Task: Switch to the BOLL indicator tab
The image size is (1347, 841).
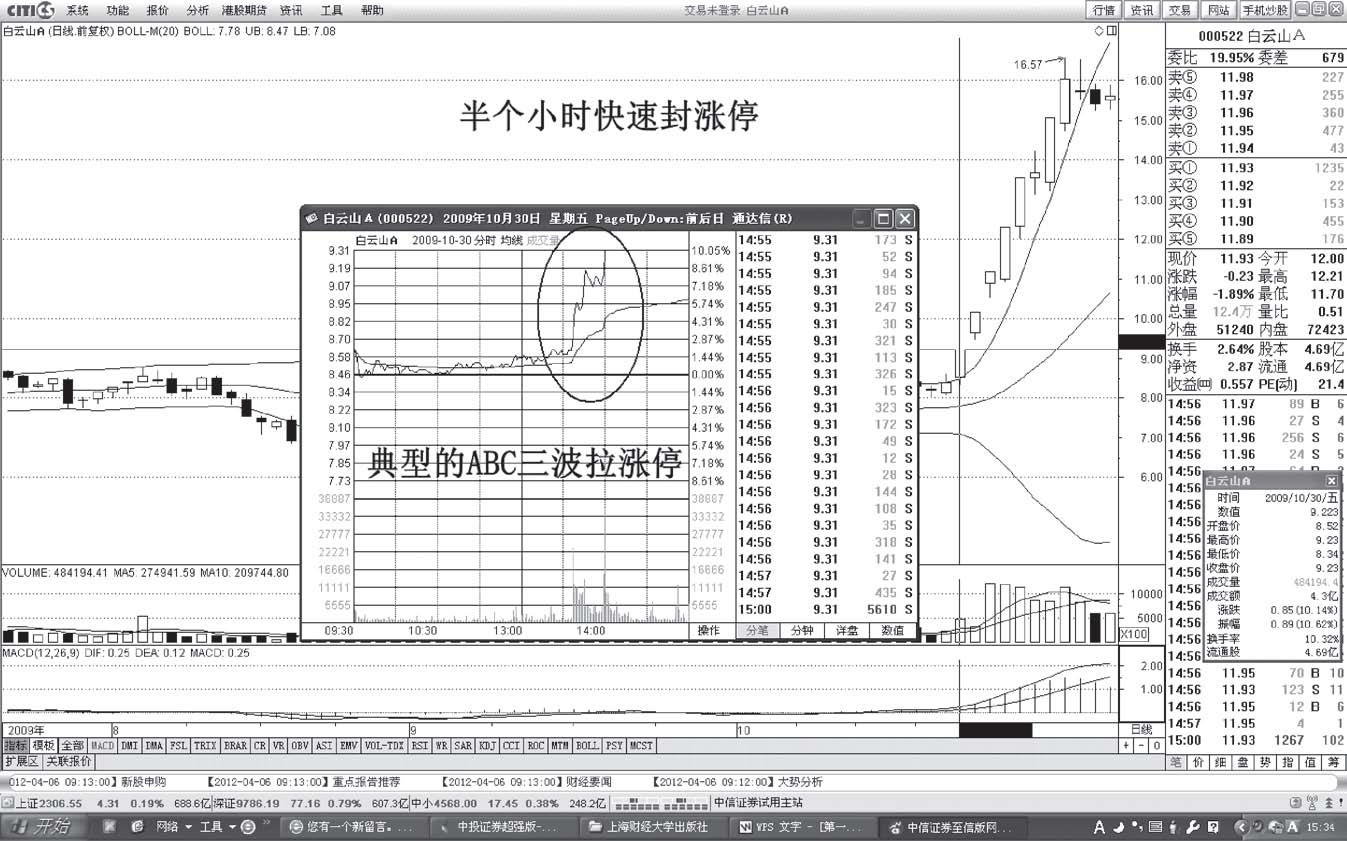Action: [587, 745]
